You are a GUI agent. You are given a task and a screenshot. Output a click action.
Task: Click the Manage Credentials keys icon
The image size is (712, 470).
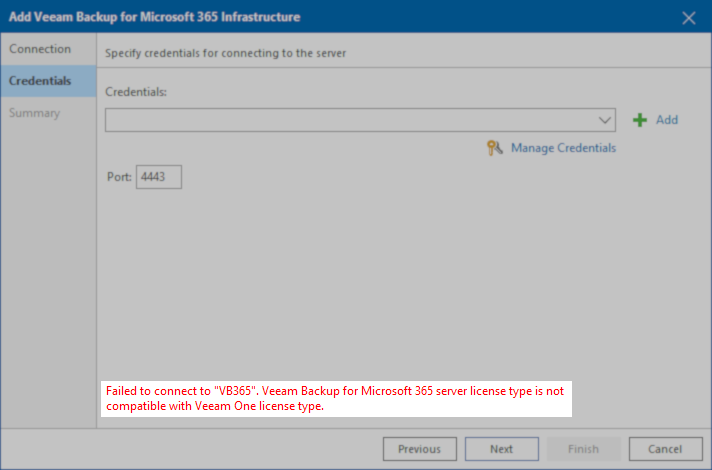click(494, 148)
